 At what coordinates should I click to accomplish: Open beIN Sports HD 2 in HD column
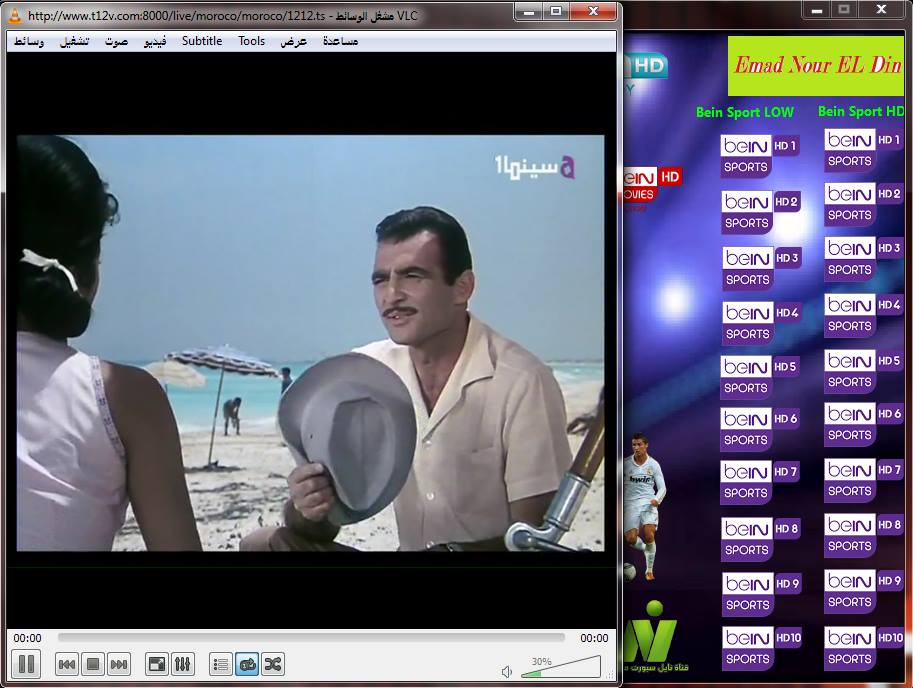point(864,204)
